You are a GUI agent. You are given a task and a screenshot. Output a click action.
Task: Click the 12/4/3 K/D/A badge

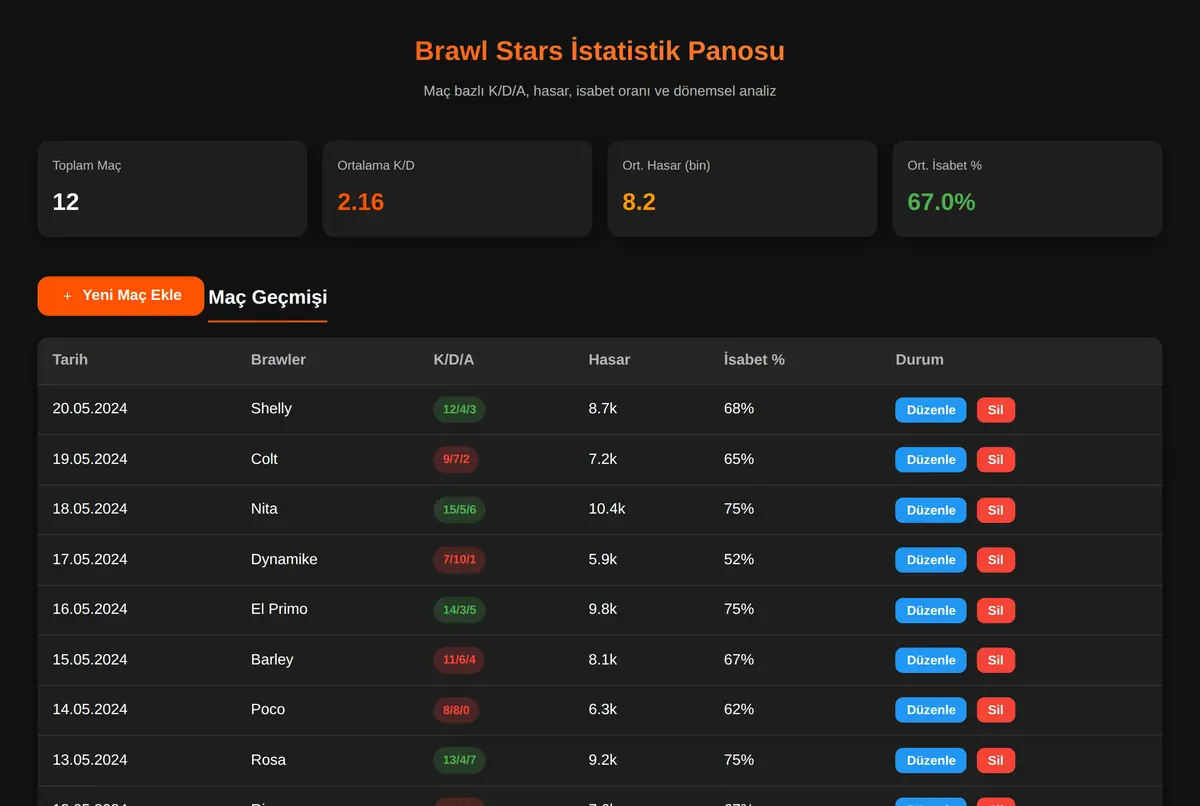459,410
